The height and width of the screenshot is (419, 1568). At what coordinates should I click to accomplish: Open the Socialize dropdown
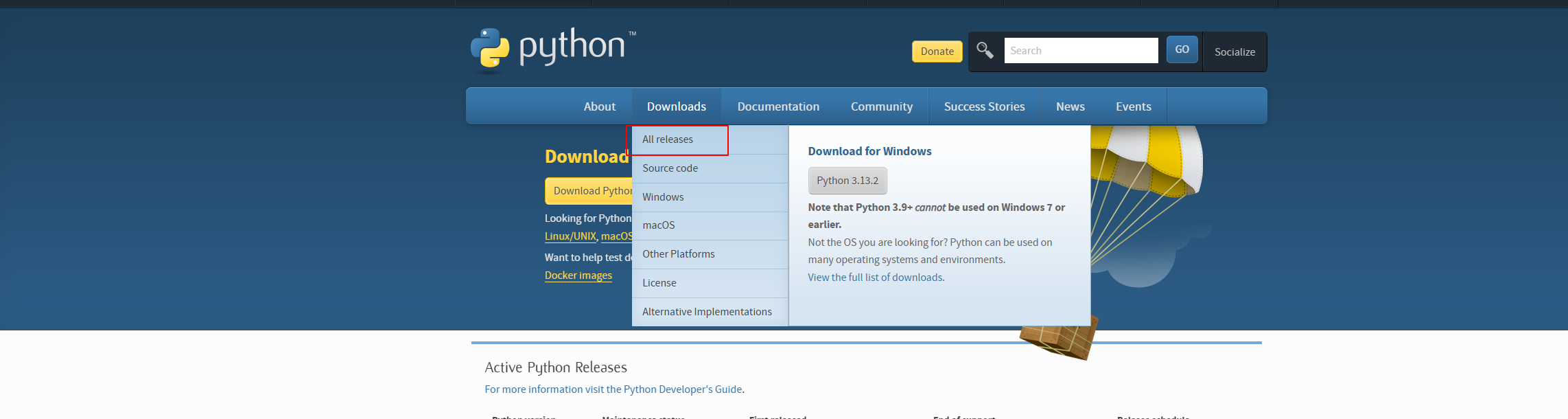1234,52
